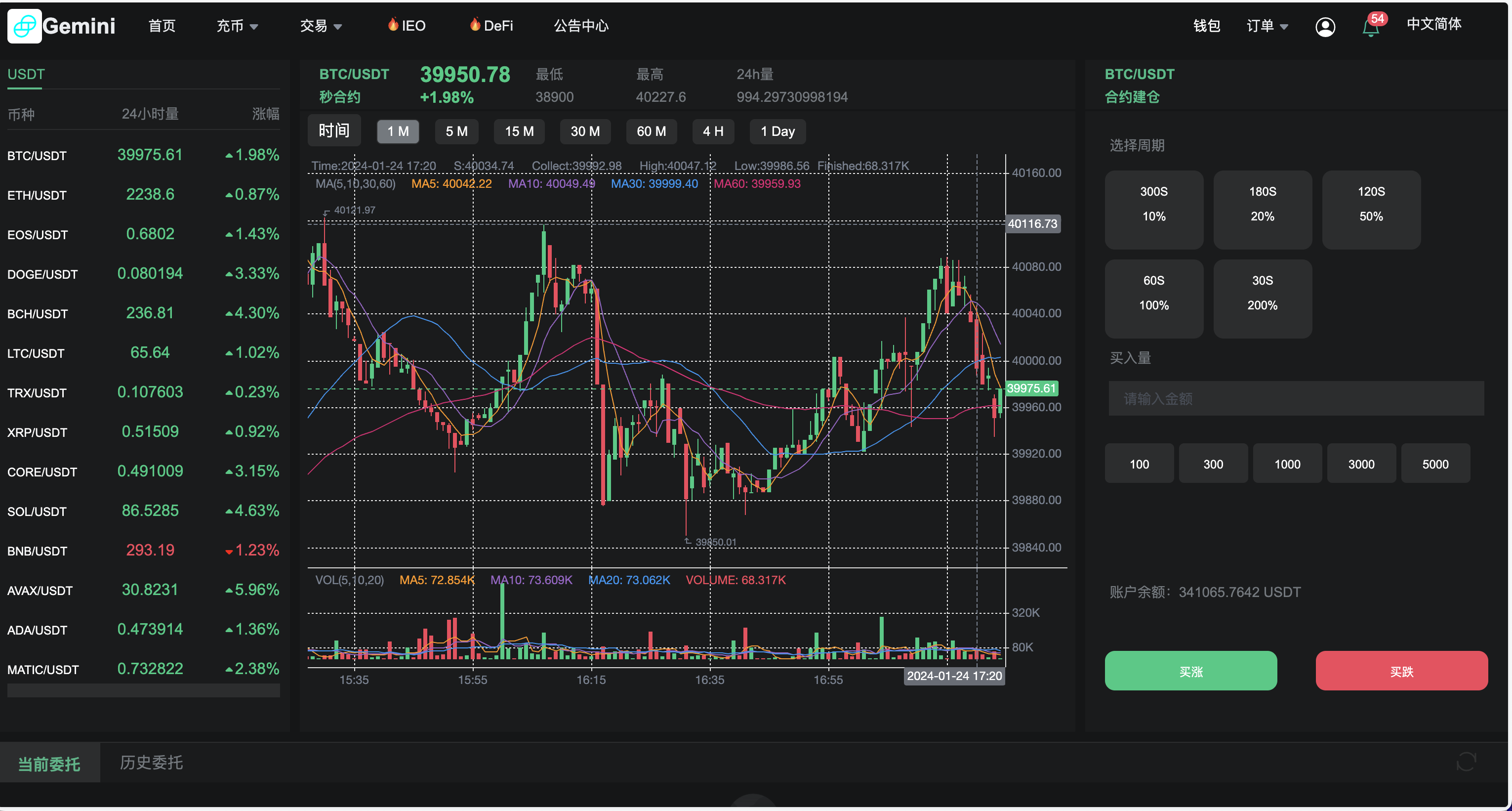Expand the 充币 dropdown menu
1512x811 pixels.
pyautogui.click(x=237, y=26)
